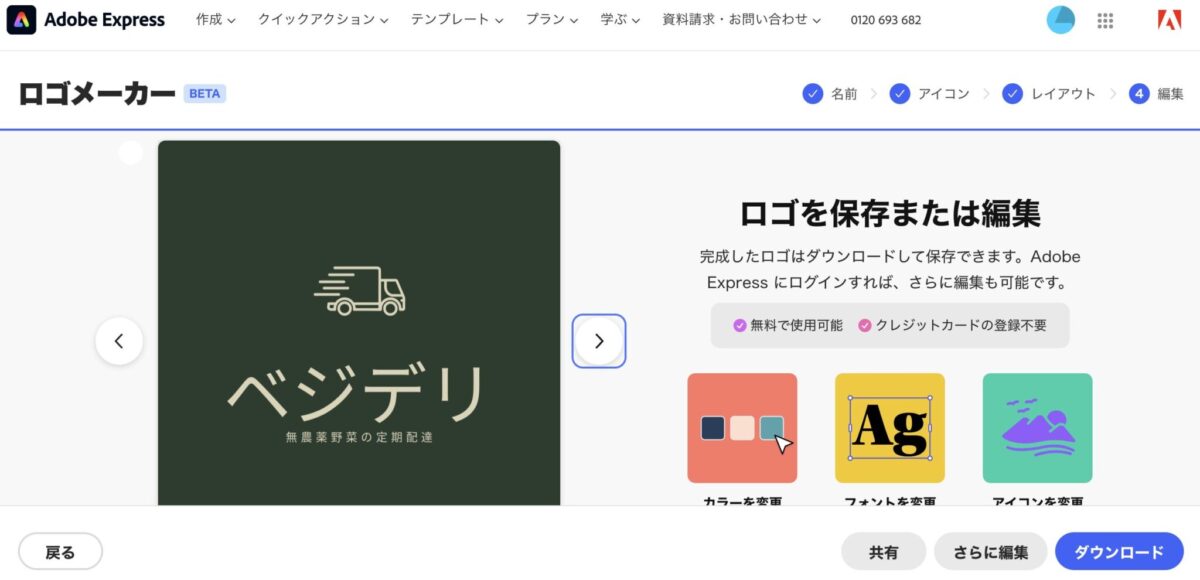Image resolution: width=1200 pixels, height=580 pixels.
Task: Open the 学ぶ menu
Action: coord(620,20)
